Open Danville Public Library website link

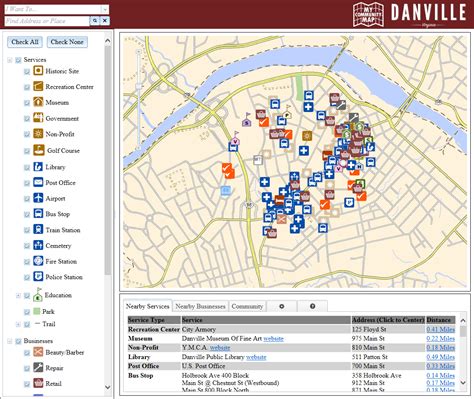pyautogui.click(x=256, y=357)
